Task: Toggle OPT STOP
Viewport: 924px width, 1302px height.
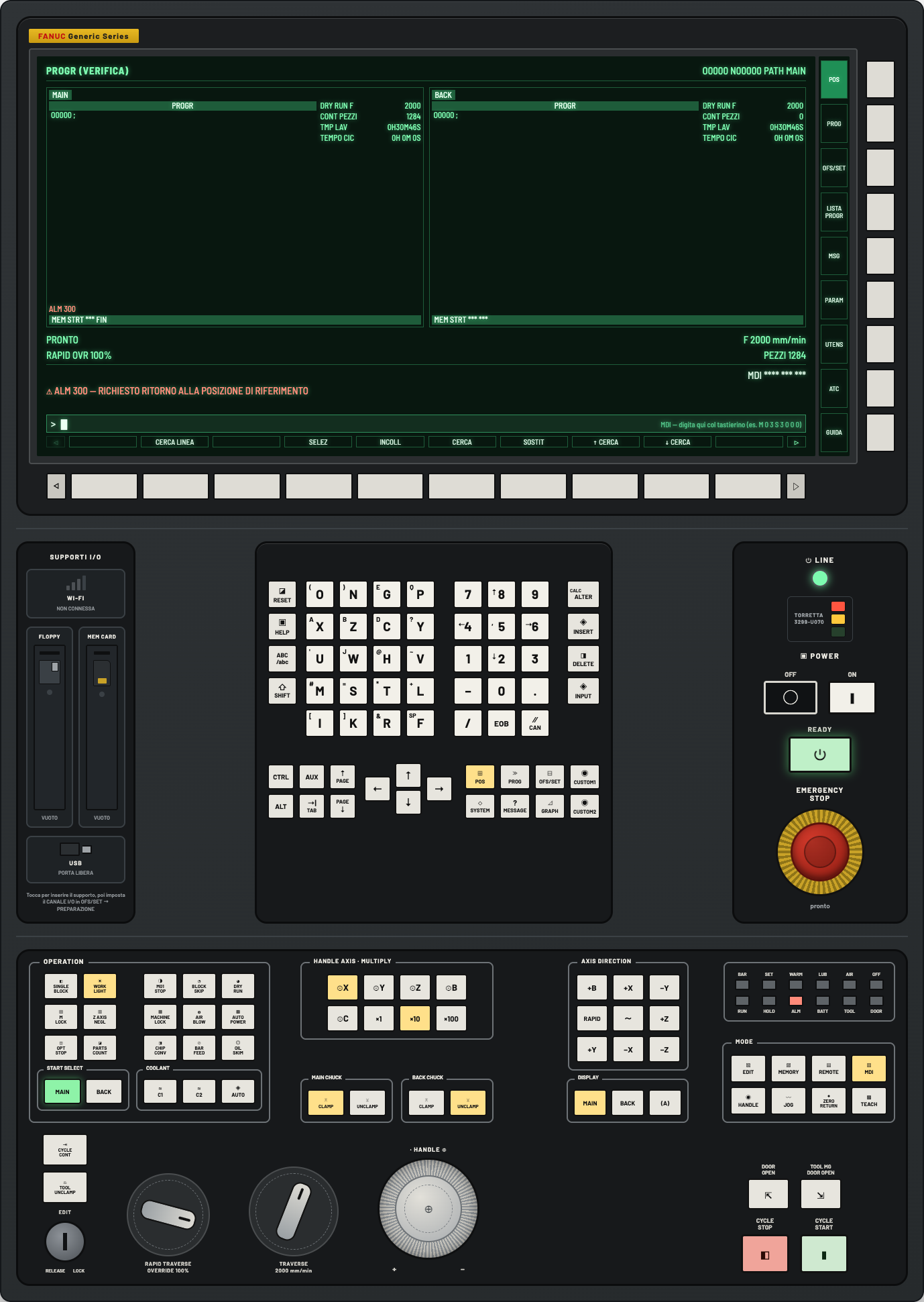Action: click(x=61, y=1048)
